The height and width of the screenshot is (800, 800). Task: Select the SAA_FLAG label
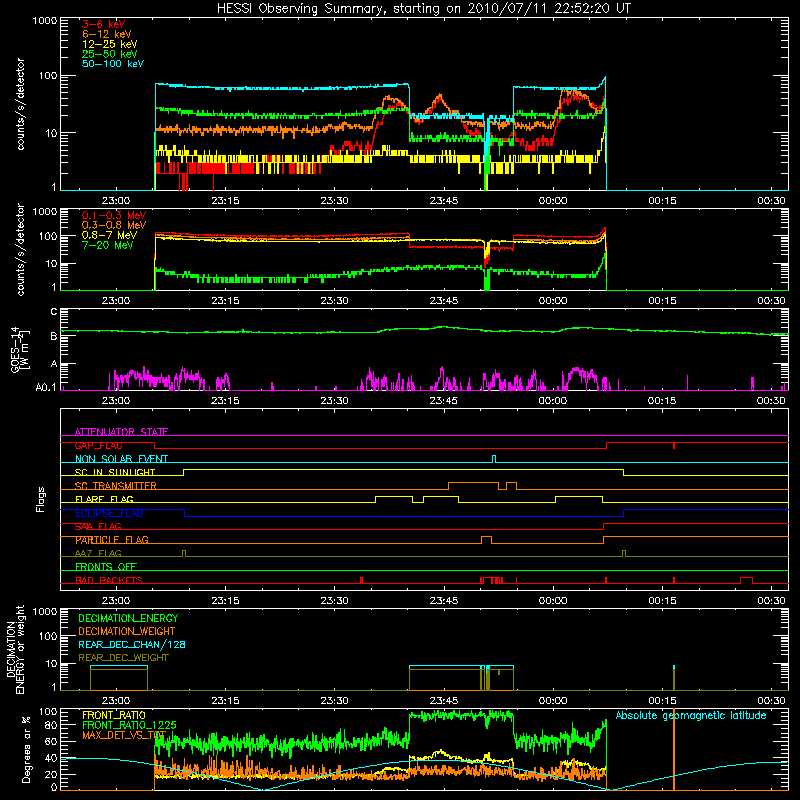pyautogui.click(x=98, y=526)
